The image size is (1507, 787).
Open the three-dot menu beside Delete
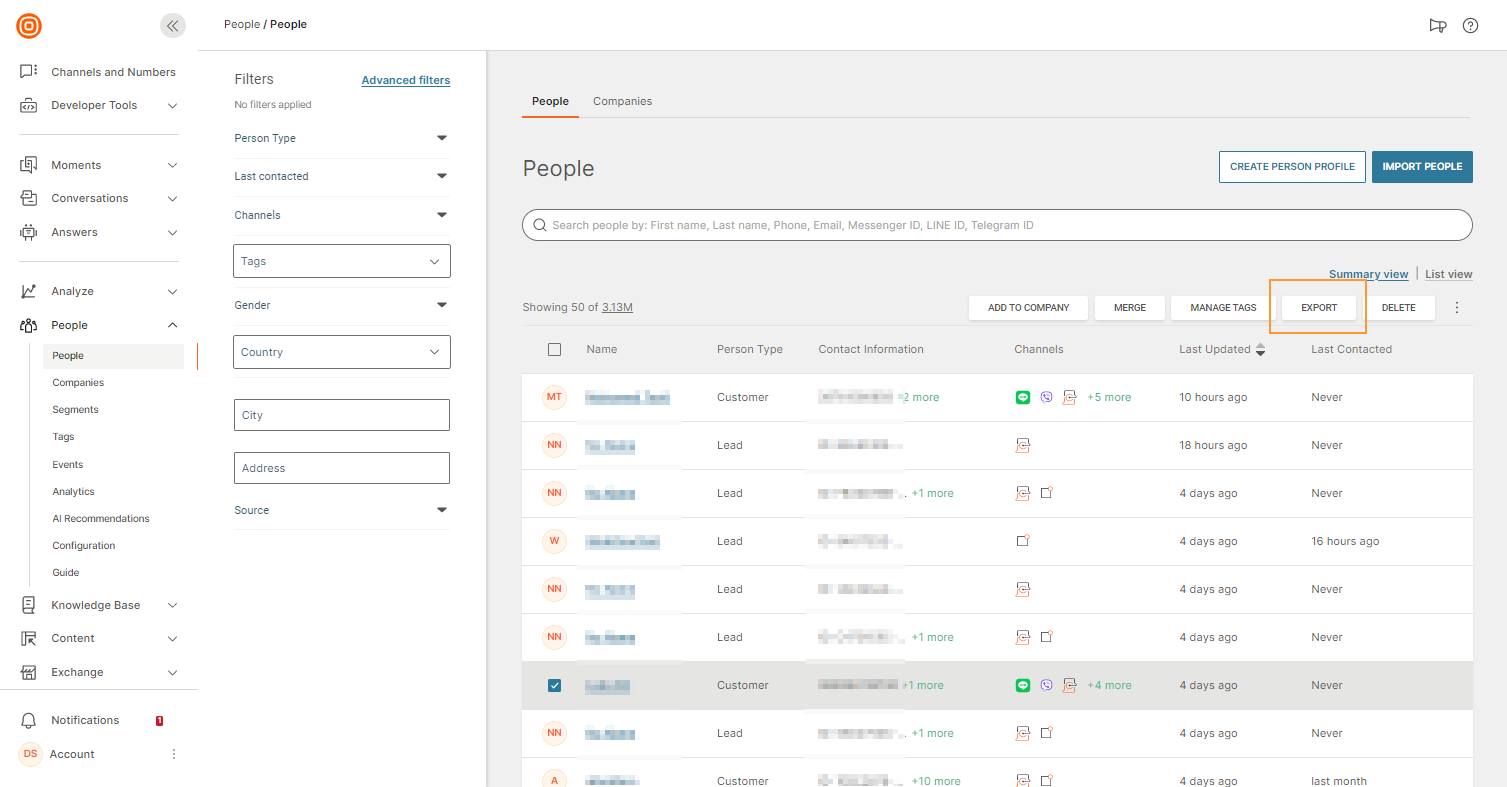(x=1456, y=308)
